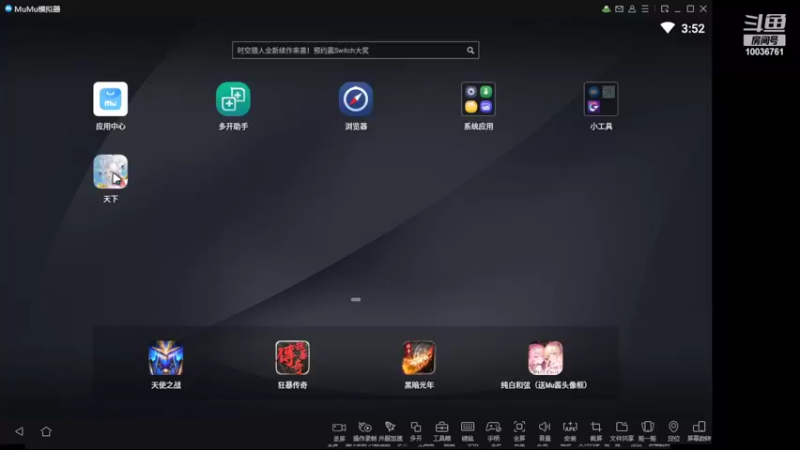Viewport: 800px width, 450px height.
Task: Click the magnifier search button
Action: [470, 50]
